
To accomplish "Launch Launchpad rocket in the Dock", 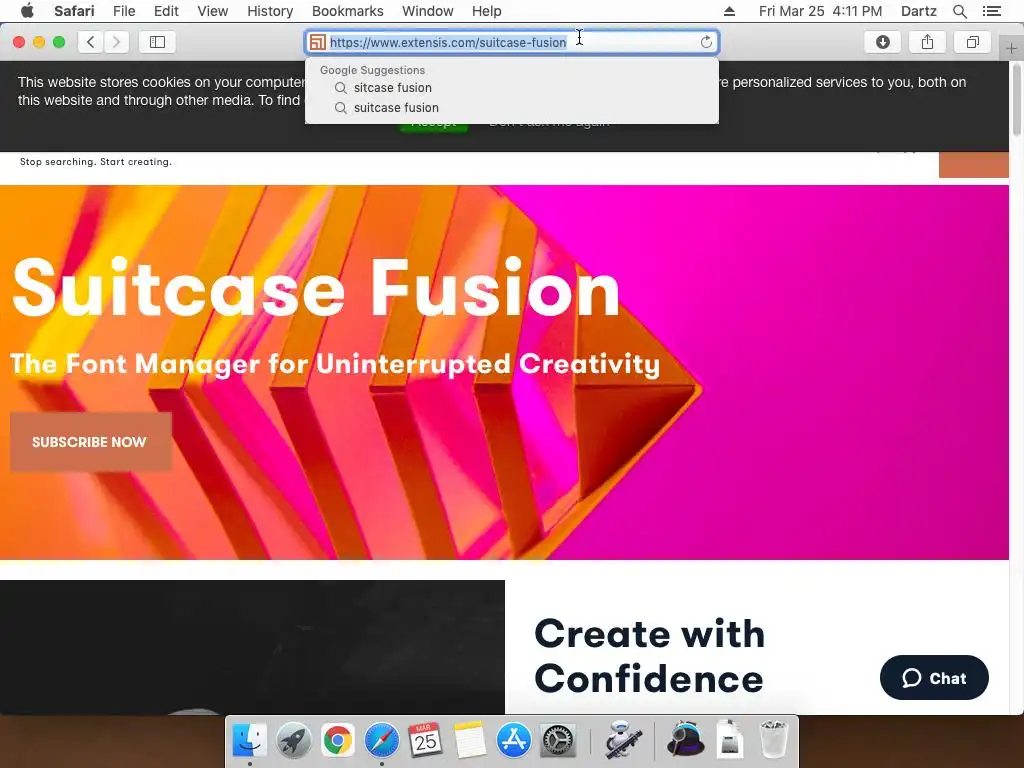I will click(x=293, y=740).
